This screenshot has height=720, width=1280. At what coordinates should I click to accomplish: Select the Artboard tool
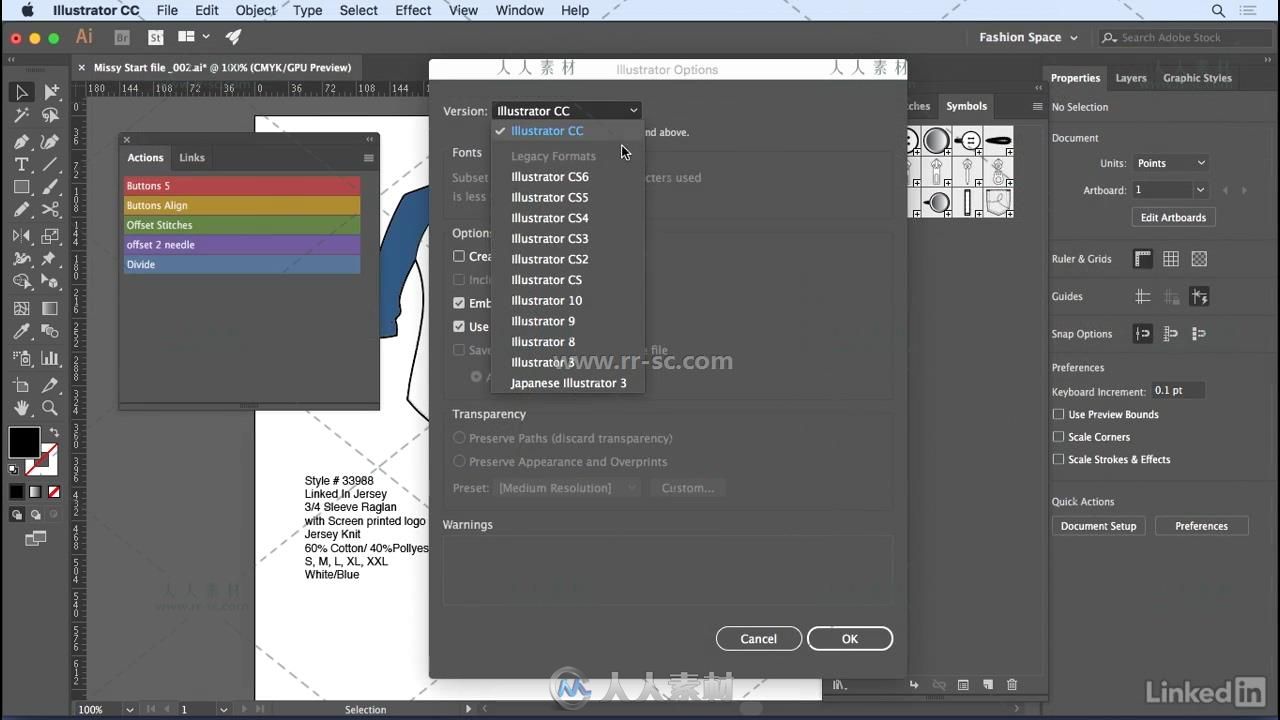tap(21, 385)
